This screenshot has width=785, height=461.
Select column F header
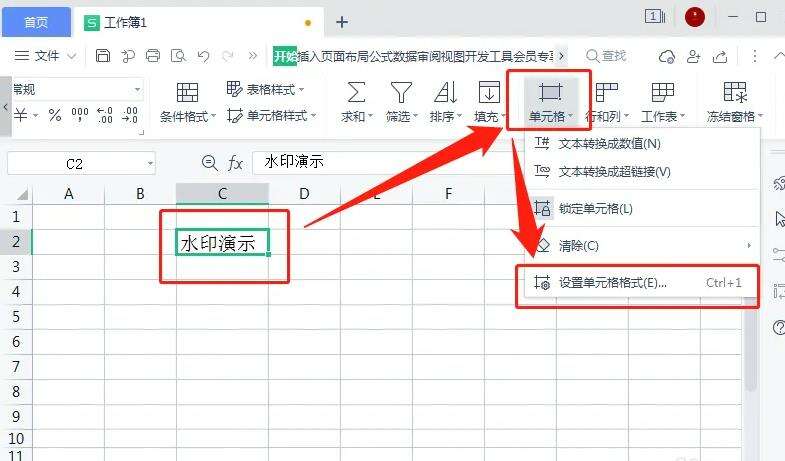(448, 194)
